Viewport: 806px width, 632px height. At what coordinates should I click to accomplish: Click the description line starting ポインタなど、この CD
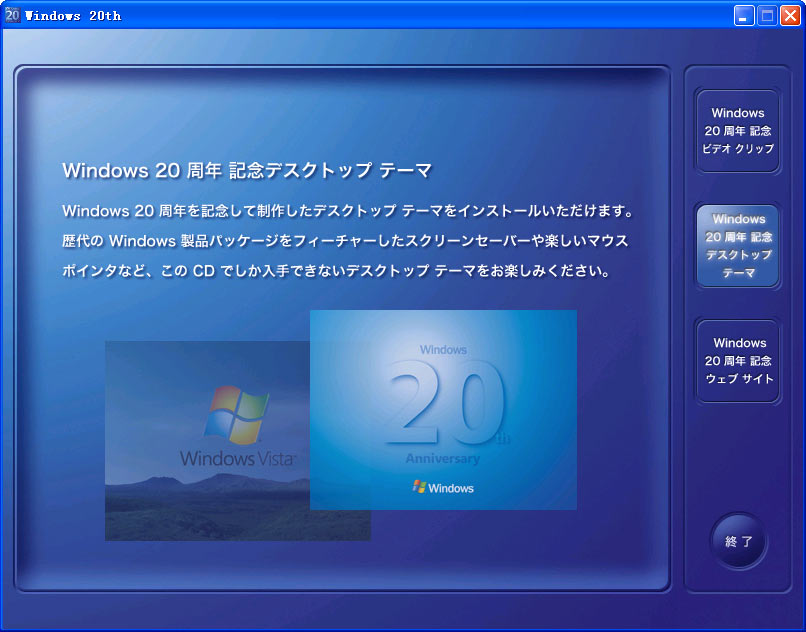pyautogui.click(x=336, y=271)
